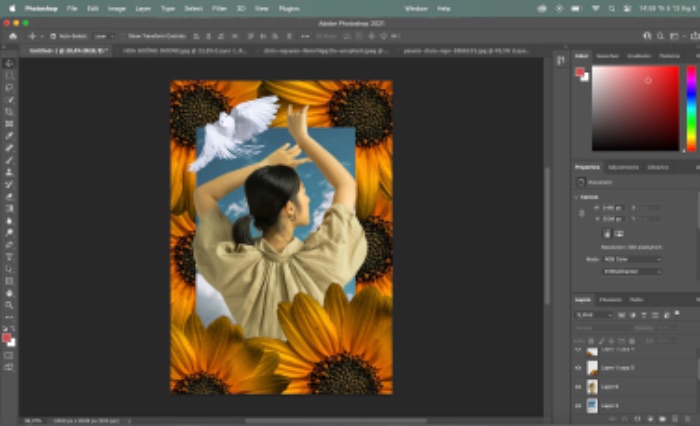700x426 pixels.
Task: Click the horizontal canvas scrollbar
Action: point(336,421)
